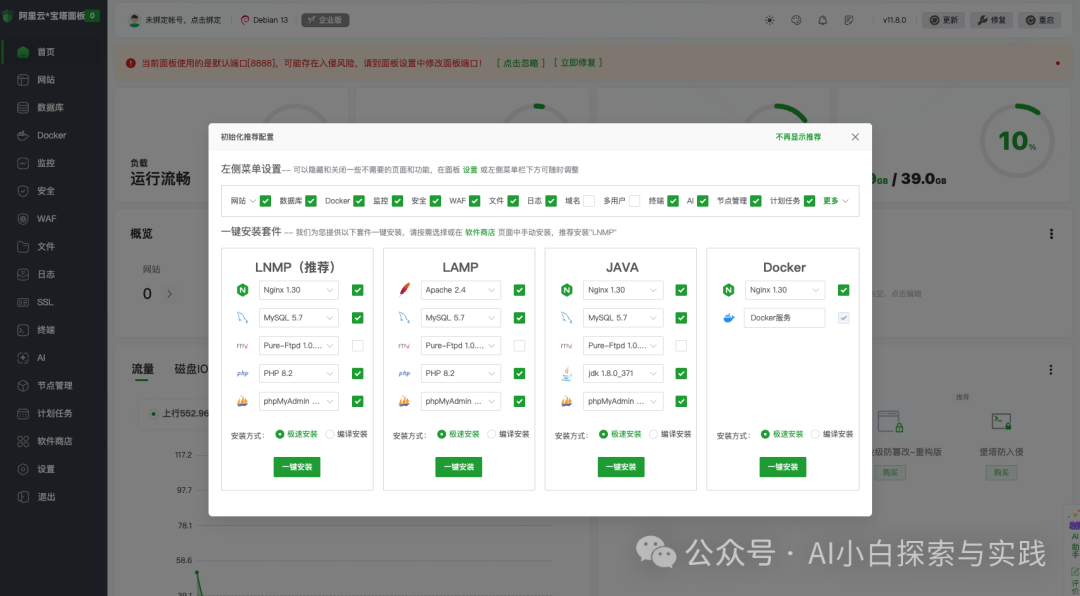Uncheck the 计划任务 menu checkbox
This screenshot has height=596, width=1080.
pos(809,201)
